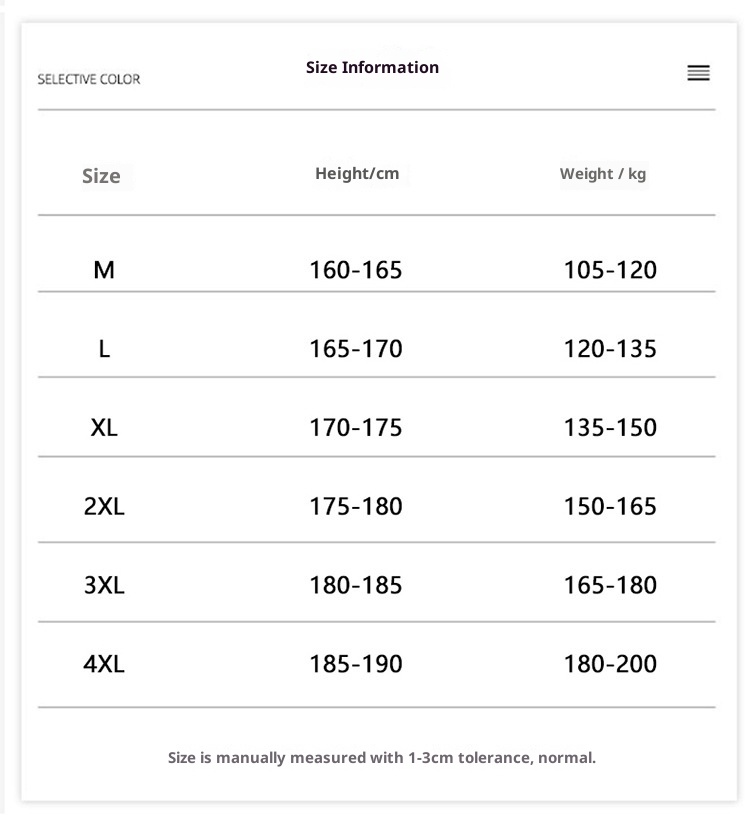The height and width of the screenshot is (836, 750).
Task: Click the 170-175 height cell
Action: [x=356, y=427]
